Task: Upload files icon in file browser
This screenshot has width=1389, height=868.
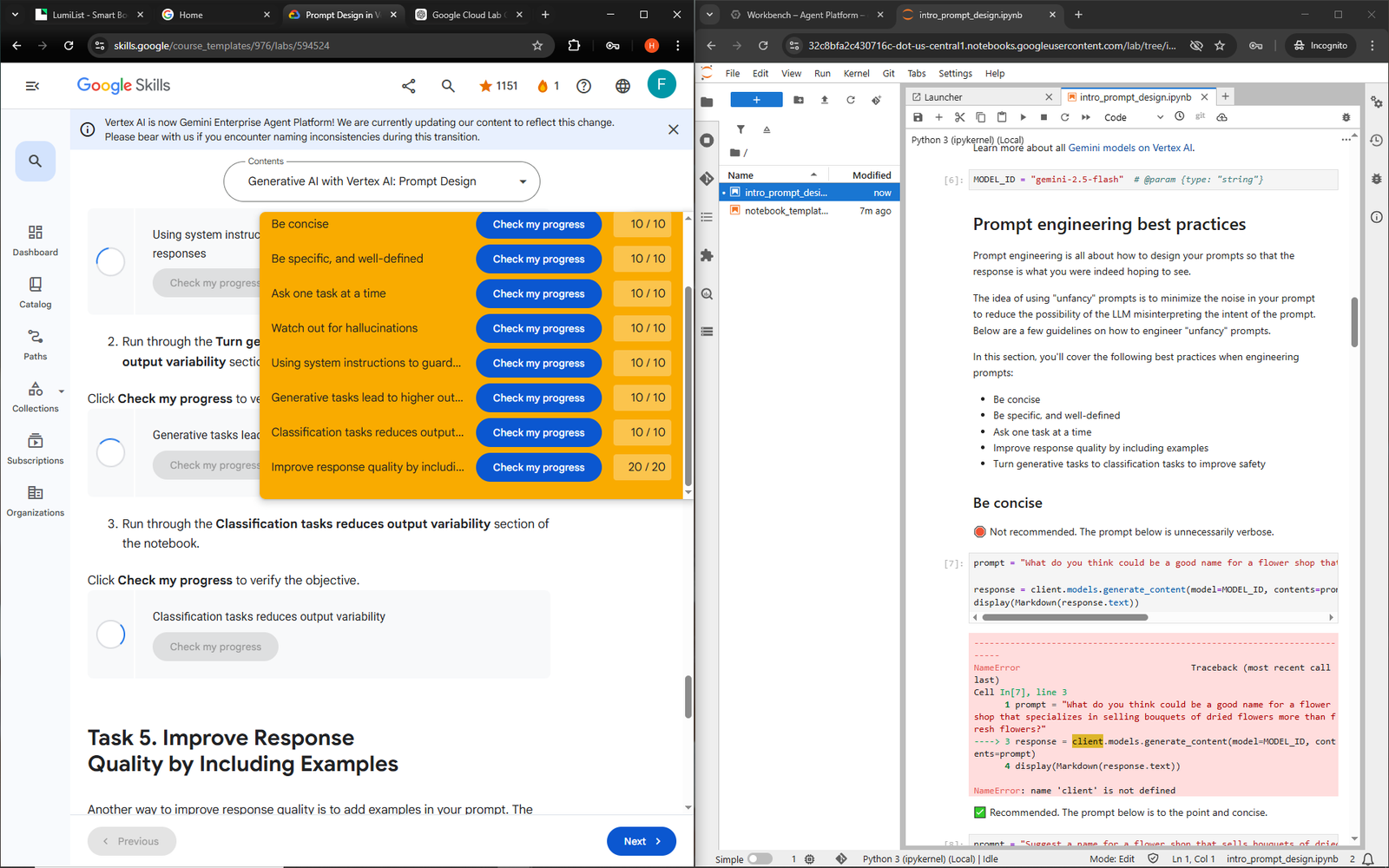Action: pyautogui.click(x=824, y=100)
